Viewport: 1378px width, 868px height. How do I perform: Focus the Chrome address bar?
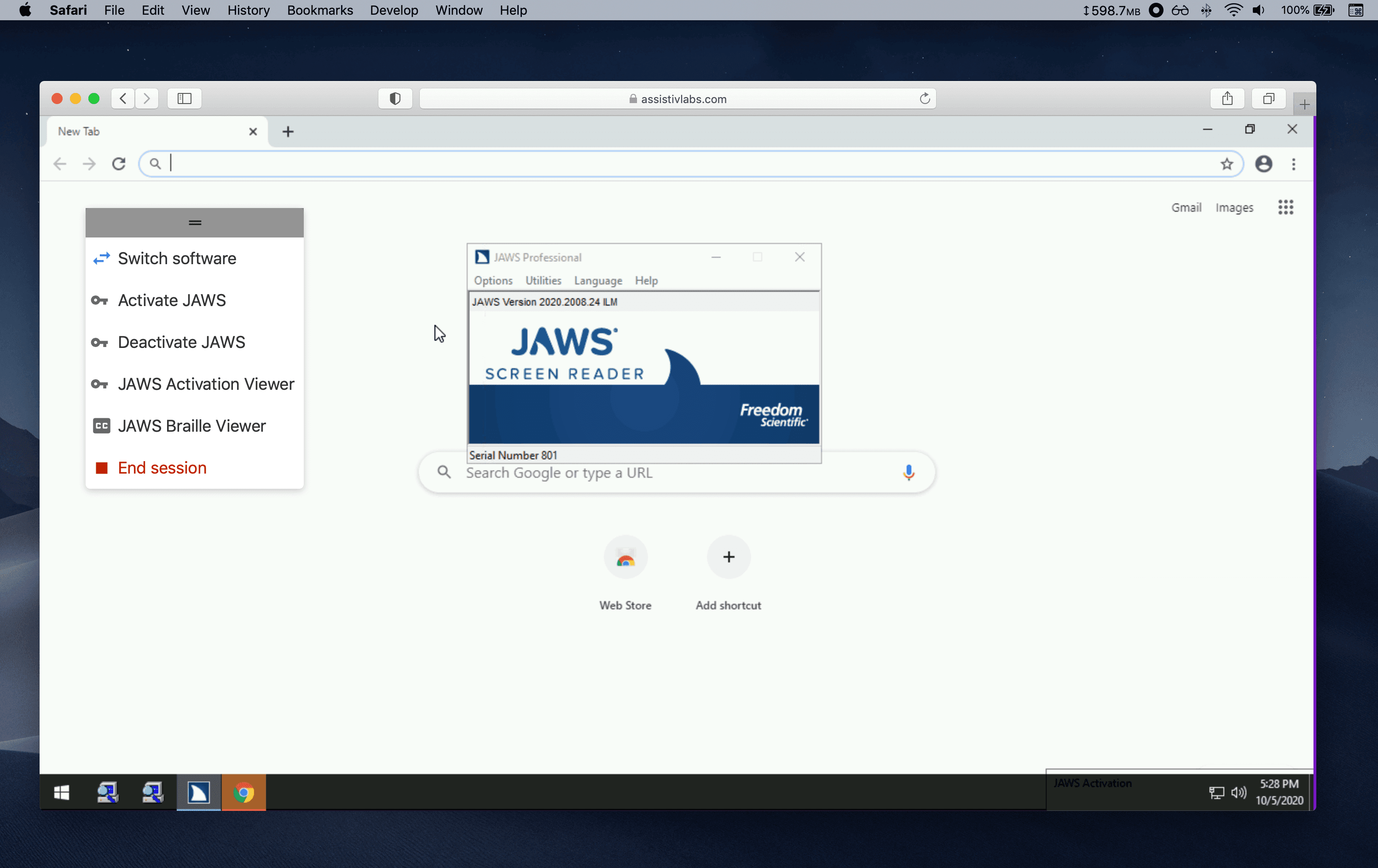(691, 164)
